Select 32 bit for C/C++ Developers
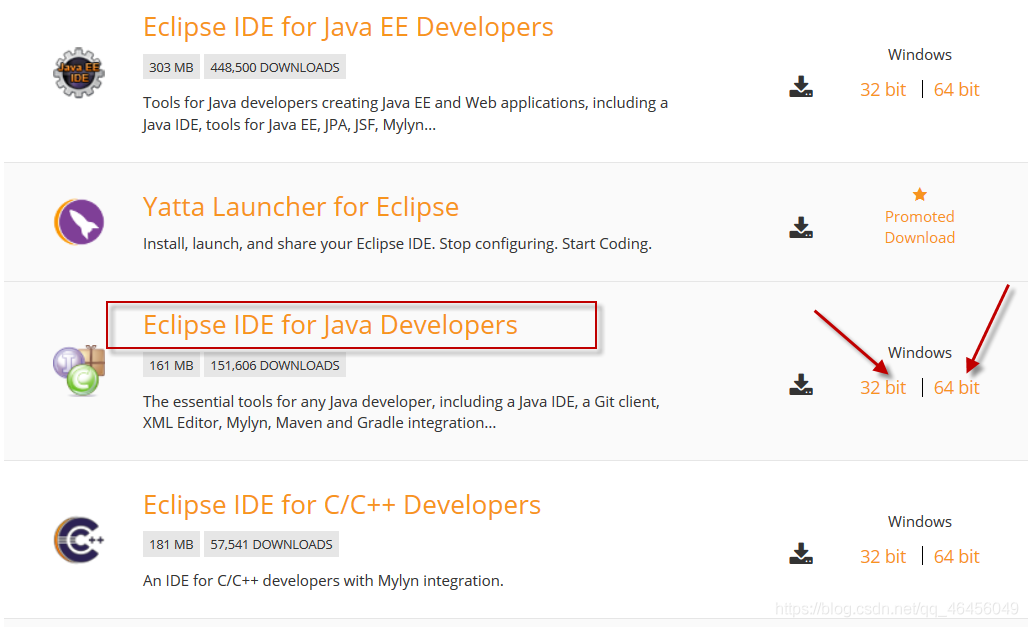The image size is (1028, 627). tap(882, 557)
